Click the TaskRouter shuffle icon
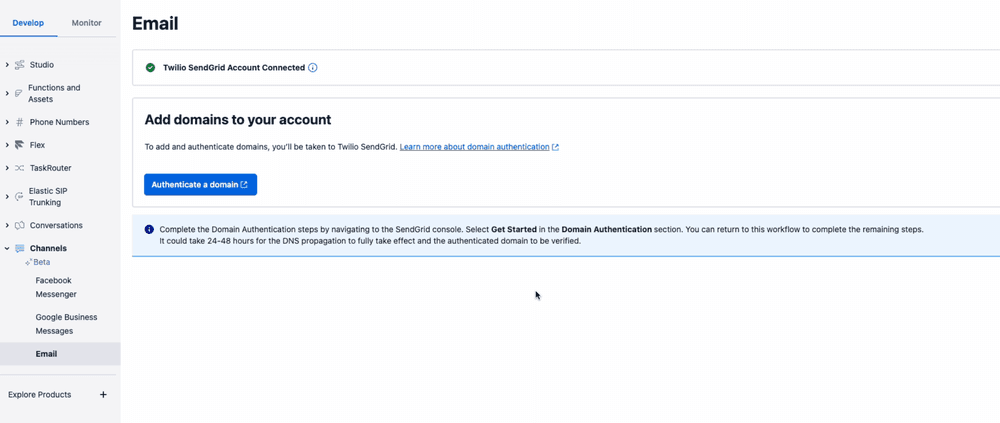The width and height of the screenshot is (1000, 423). (x=19, y=168)
